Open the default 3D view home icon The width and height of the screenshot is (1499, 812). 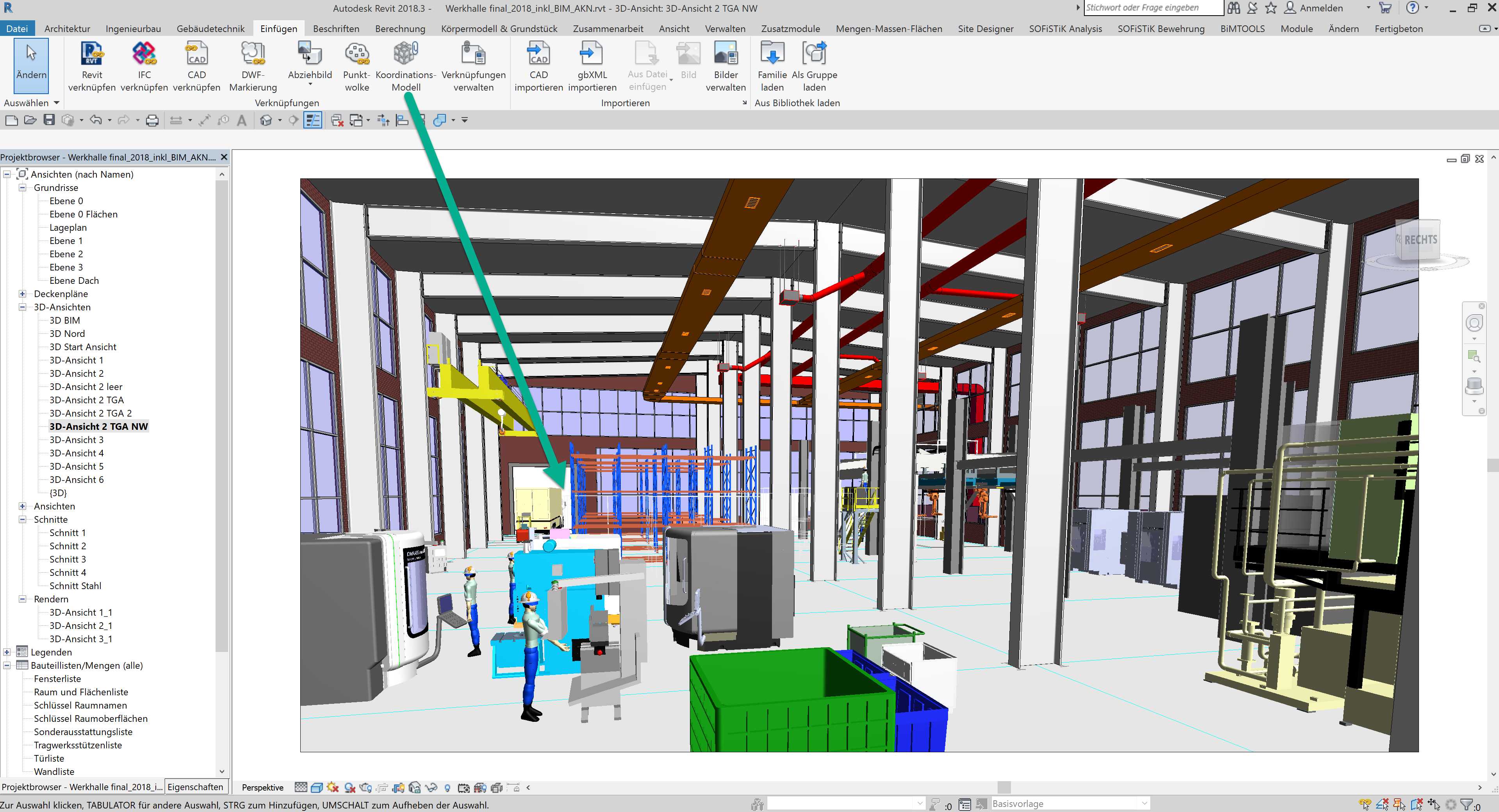pyautogui.click(x=266, y=120)
